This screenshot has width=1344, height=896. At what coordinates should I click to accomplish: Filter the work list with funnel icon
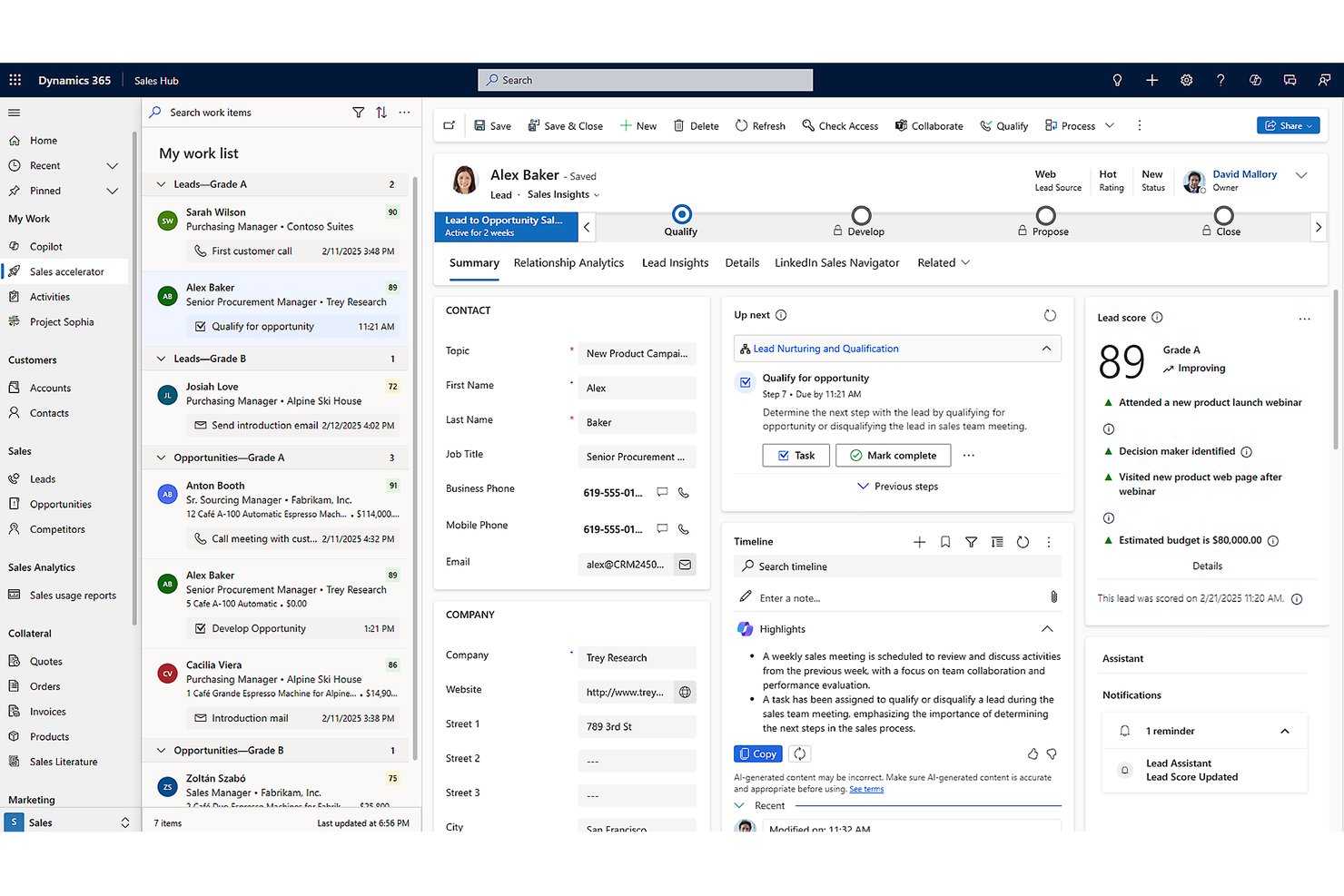pos(358,113)
